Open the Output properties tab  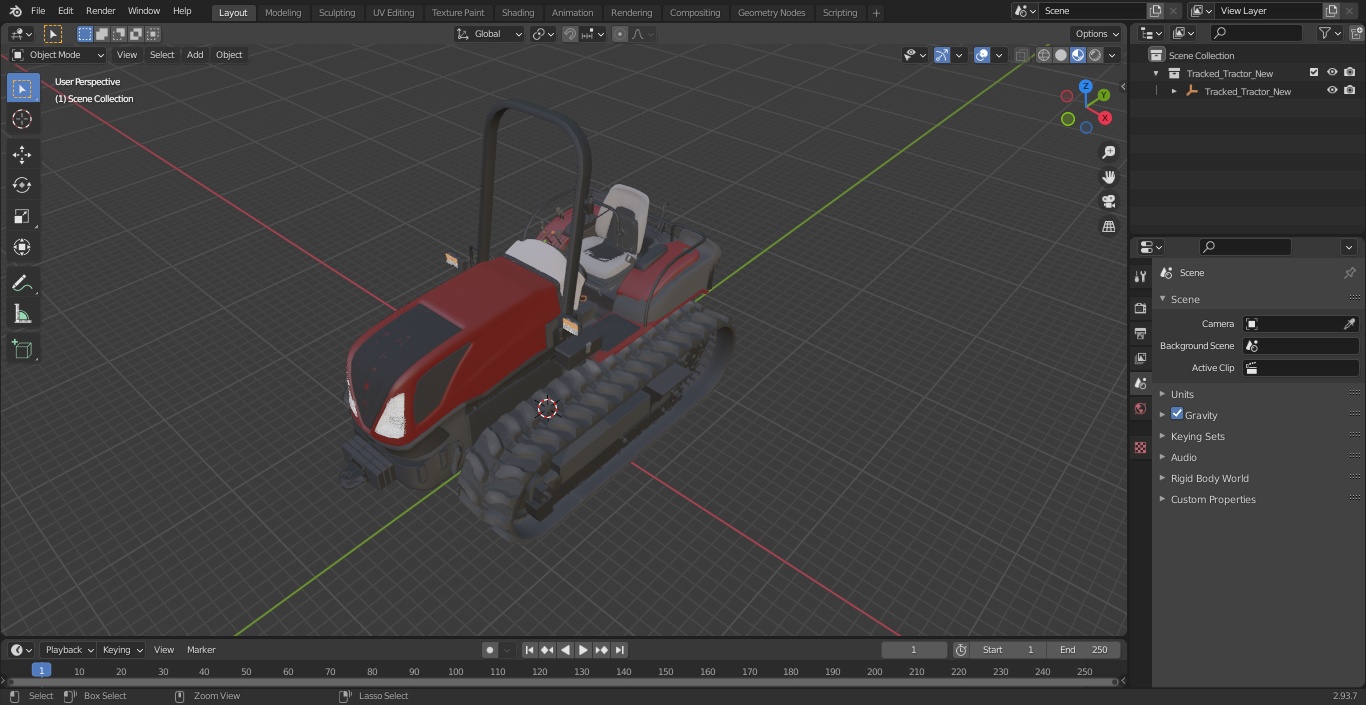1140,333
